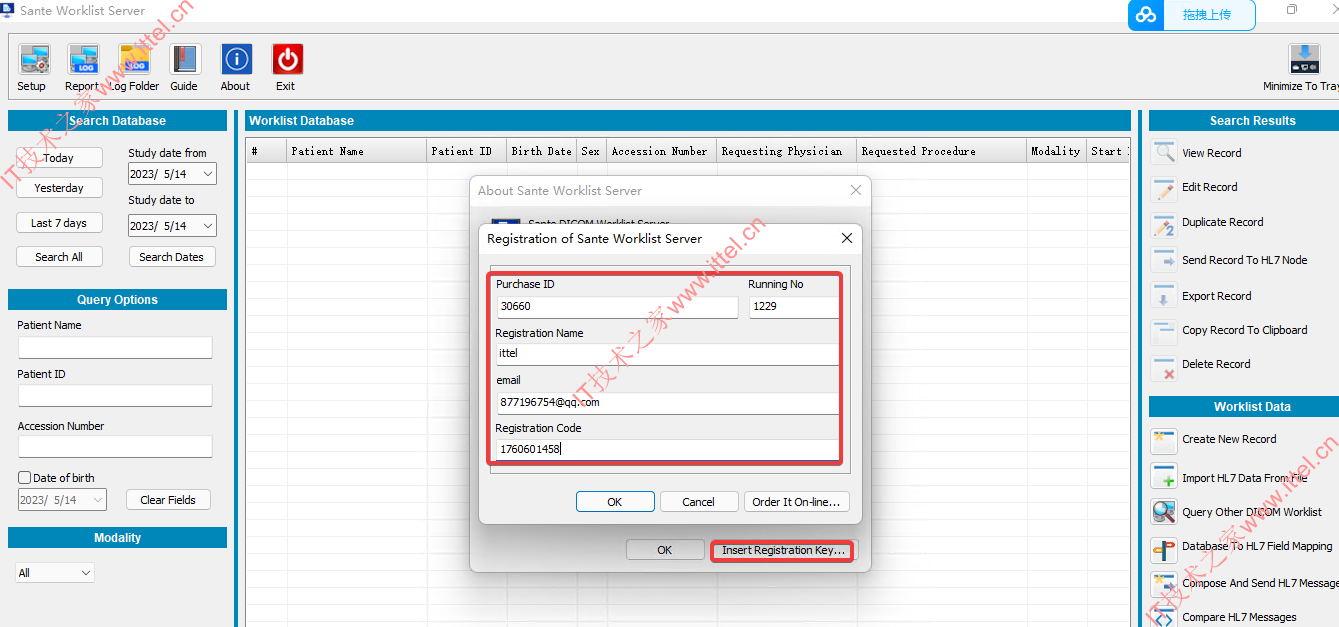This screenshot has height=627, width=1339.
Task: Click the Order It On-line button
Action: 797,502
